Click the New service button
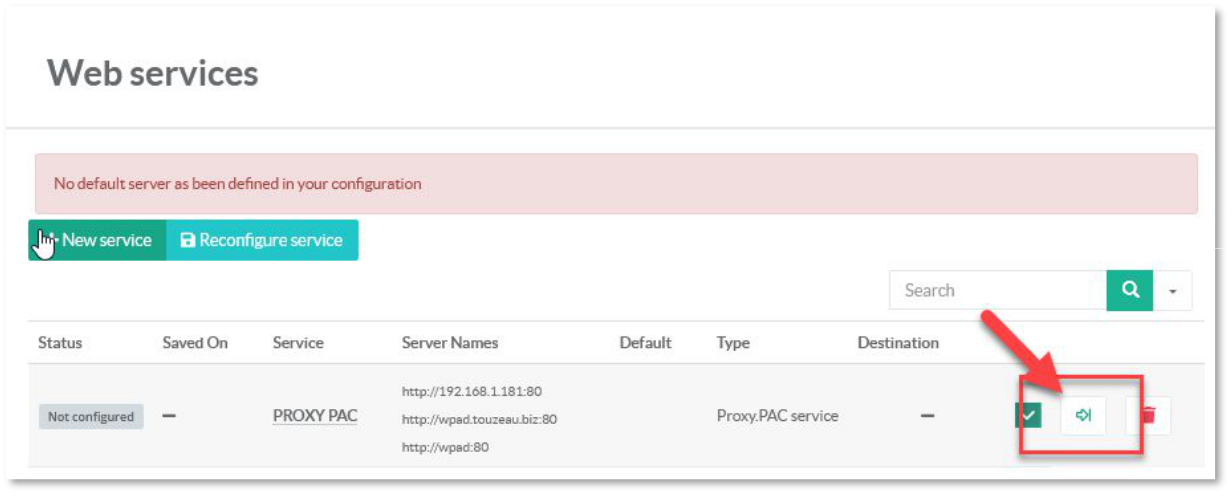 pos(97,240)
